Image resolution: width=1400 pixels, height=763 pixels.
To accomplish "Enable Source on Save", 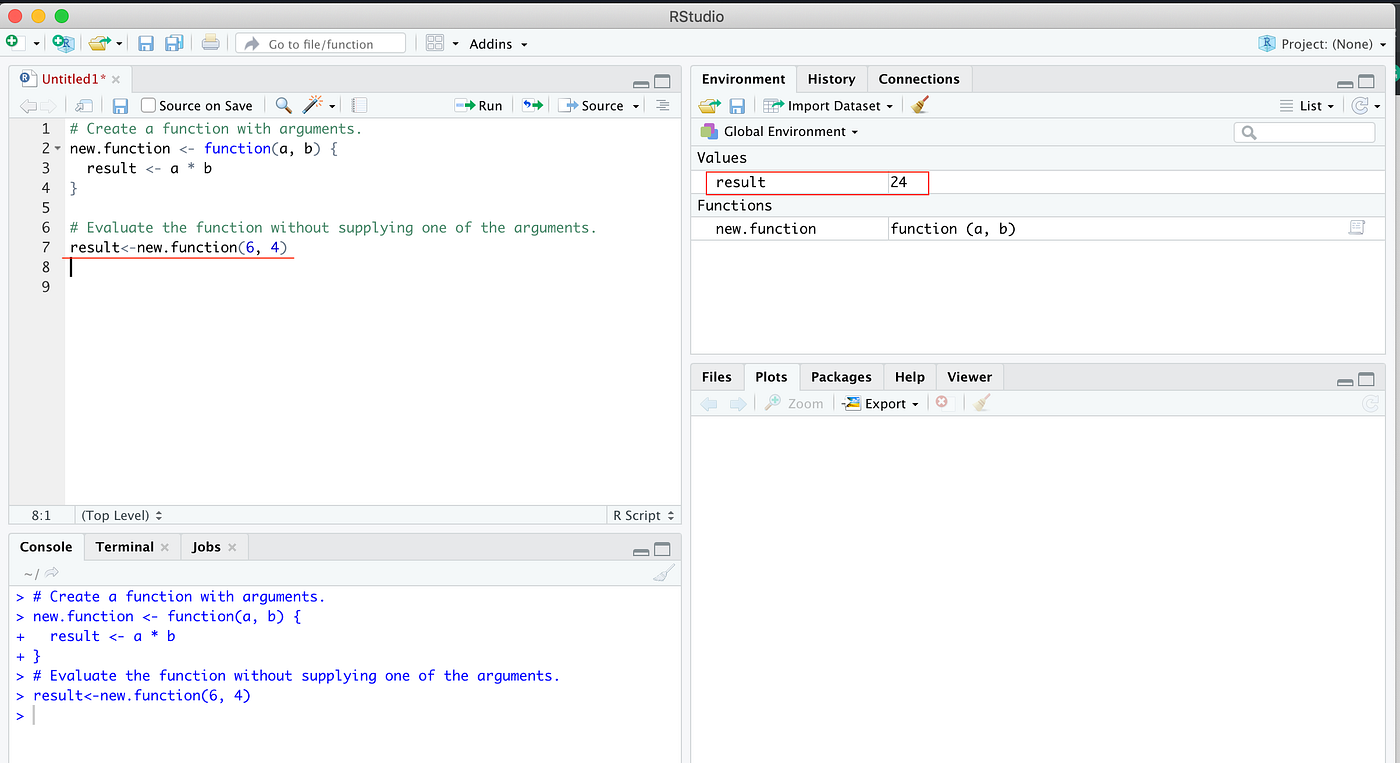I will (146, 105).
